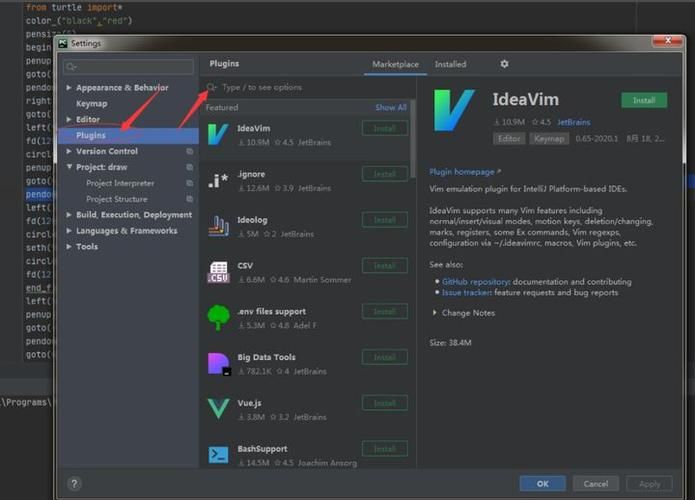Open the GitHub repository link

[x=475, y=282]
